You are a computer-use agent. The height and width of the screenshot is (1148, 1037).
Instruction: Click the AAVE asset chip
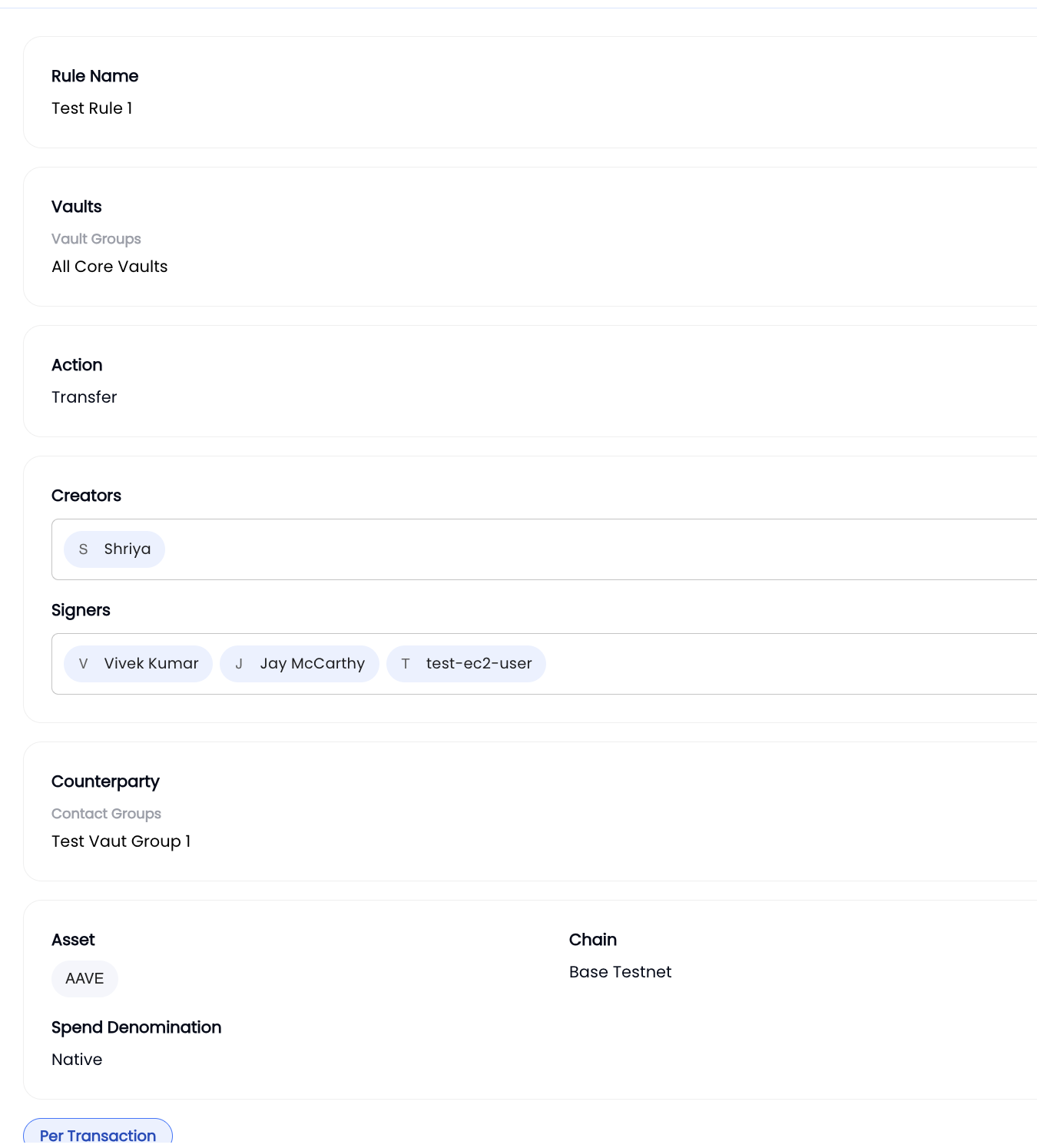coord(84,979)
